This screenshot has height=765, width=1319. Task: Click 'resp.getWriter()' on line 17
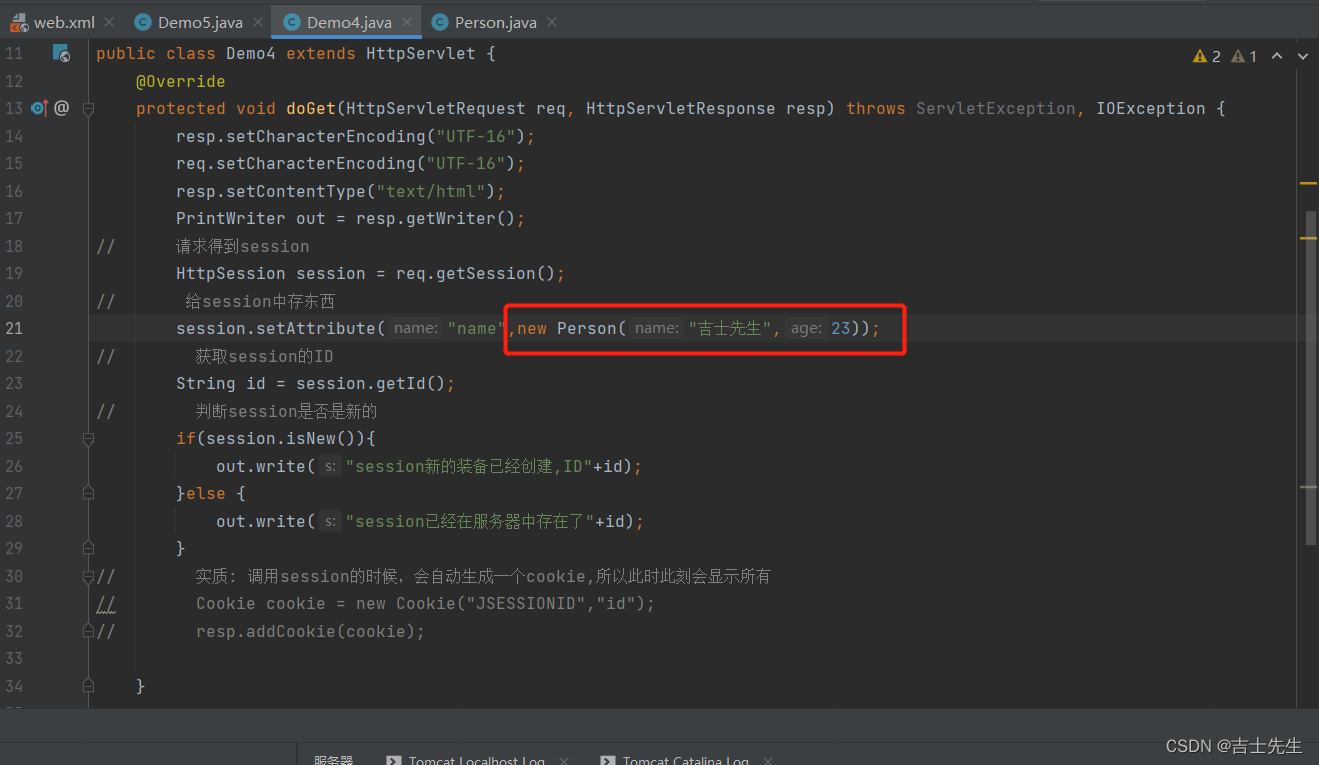(x=436, y=218)
